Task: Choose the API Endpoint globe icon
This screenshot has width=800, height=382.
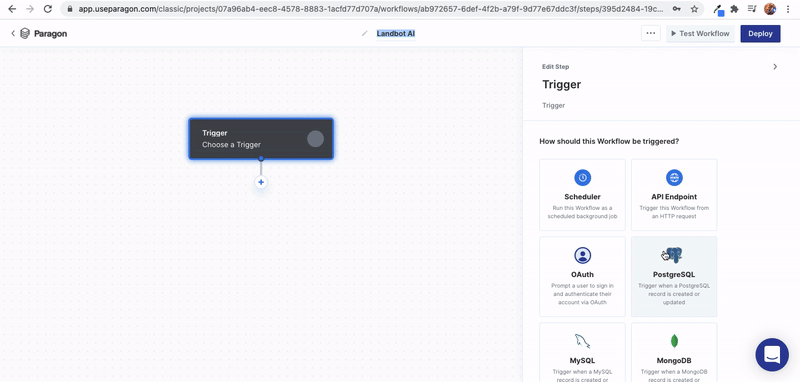Action: (674, 177)
